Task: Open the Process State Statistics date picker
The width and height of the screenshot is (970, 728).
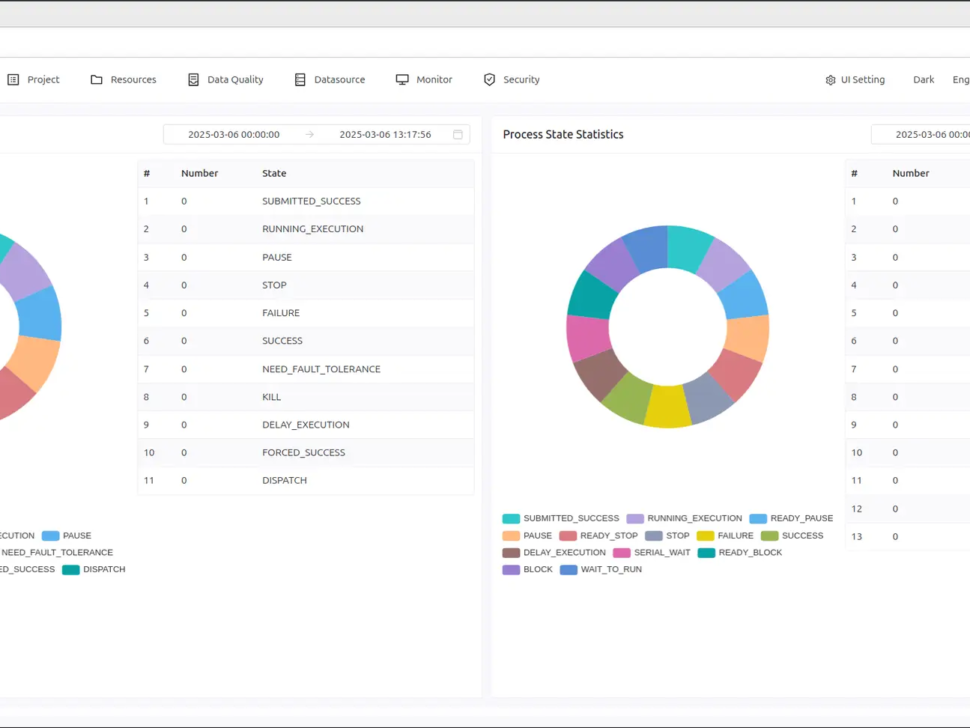Action: click(x=930, y=134)
